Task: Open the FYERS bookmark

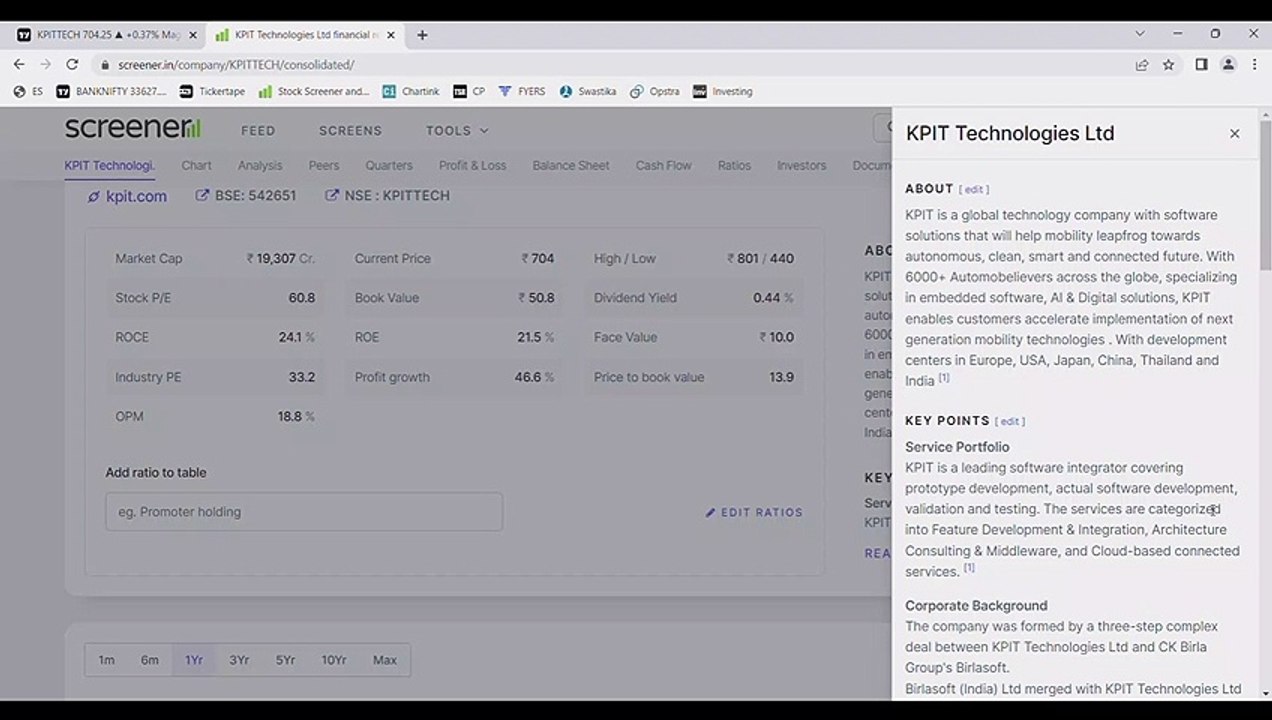Action: (522, 91)
